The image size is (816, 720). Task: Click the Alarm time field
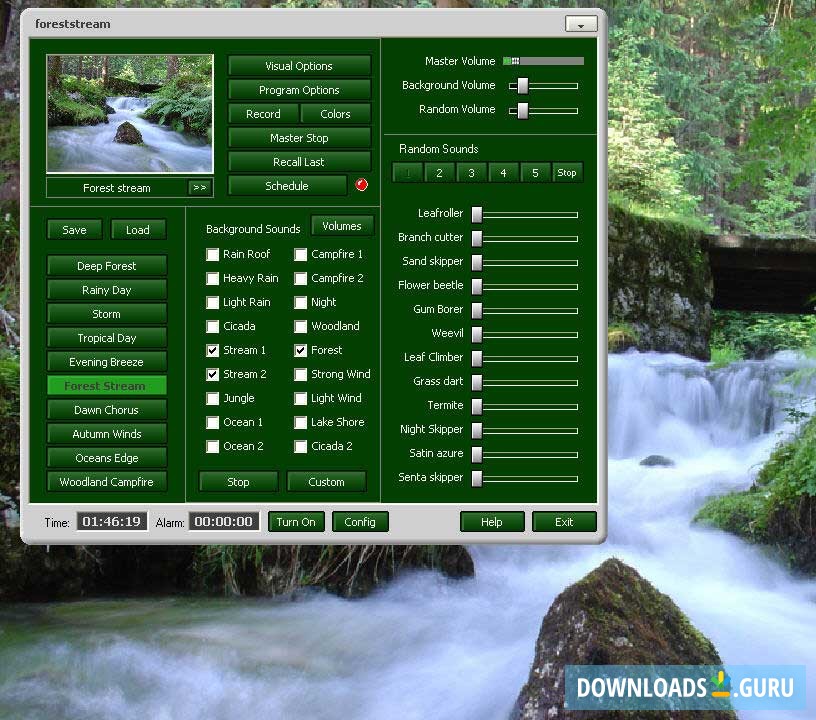[x=224, y=521]
